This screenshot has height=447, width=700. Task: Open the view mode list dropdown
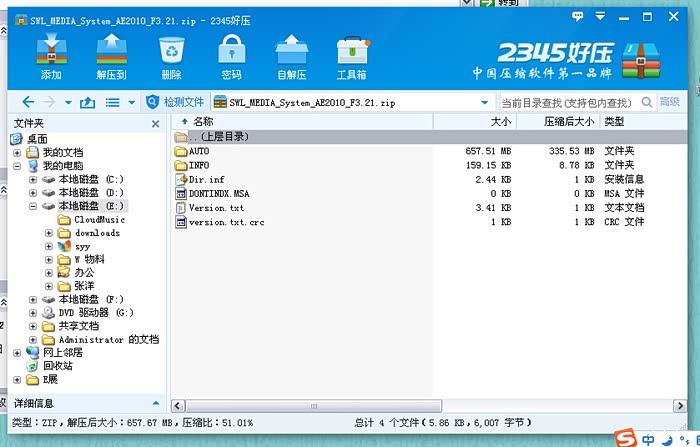119,102
